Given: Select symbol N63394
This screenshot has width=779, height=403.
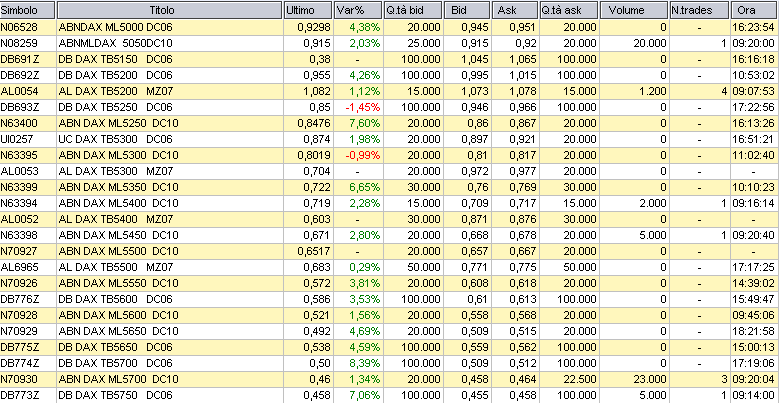Looking at the screenshot, I should (19, 203).
